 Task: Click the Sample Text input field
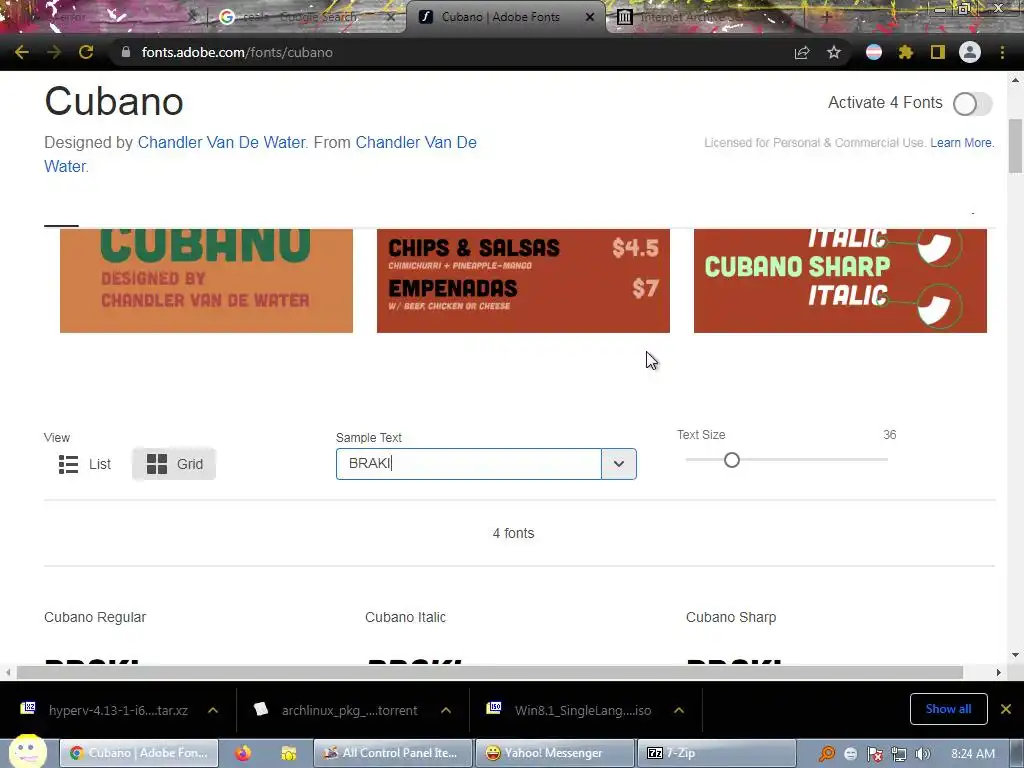click(468, 464)
